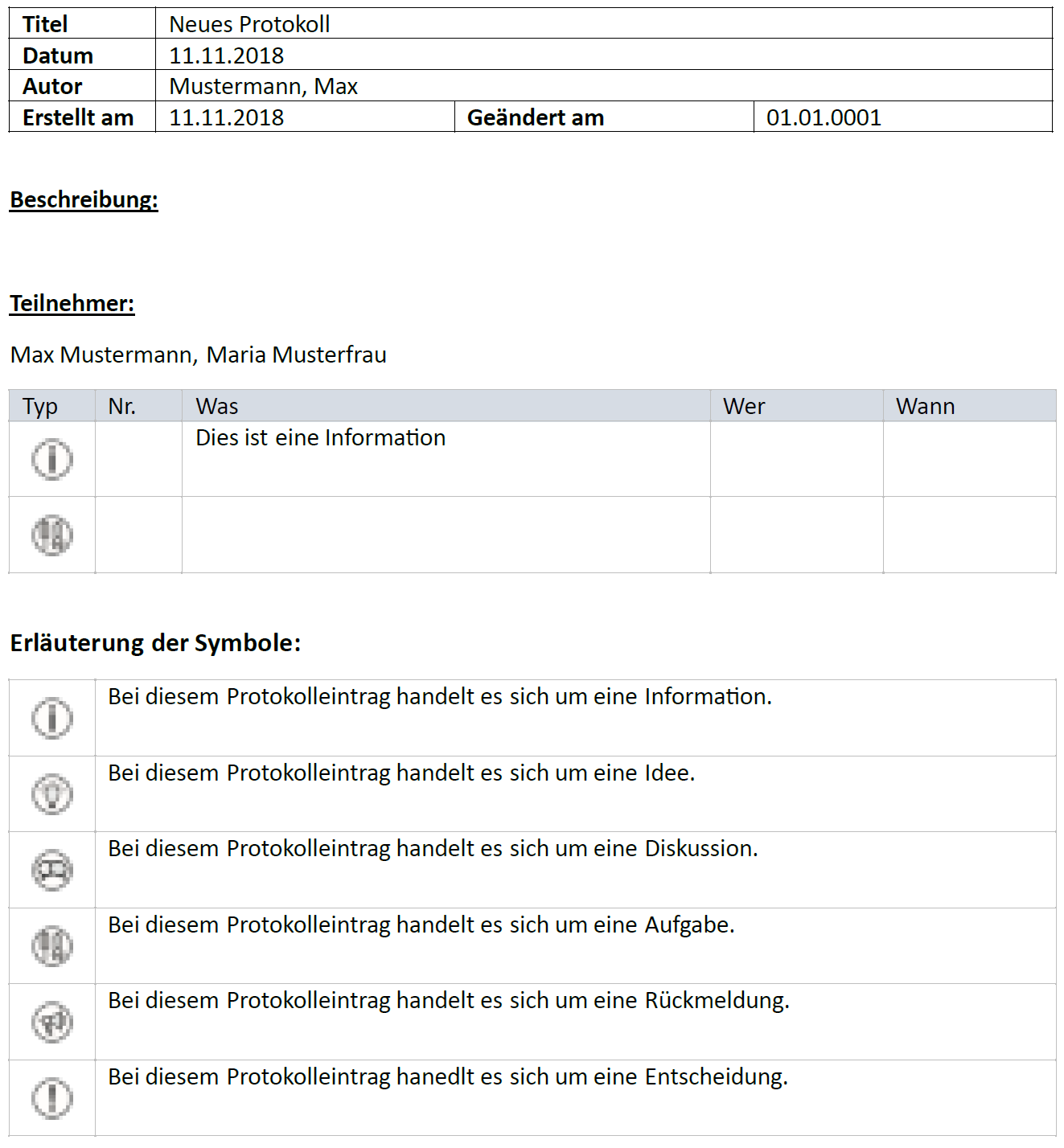Click the Entscheidung exclamation symbol in the legend
Viewport: 1064px width, 1148px height.
click(x=52, y=1097)
